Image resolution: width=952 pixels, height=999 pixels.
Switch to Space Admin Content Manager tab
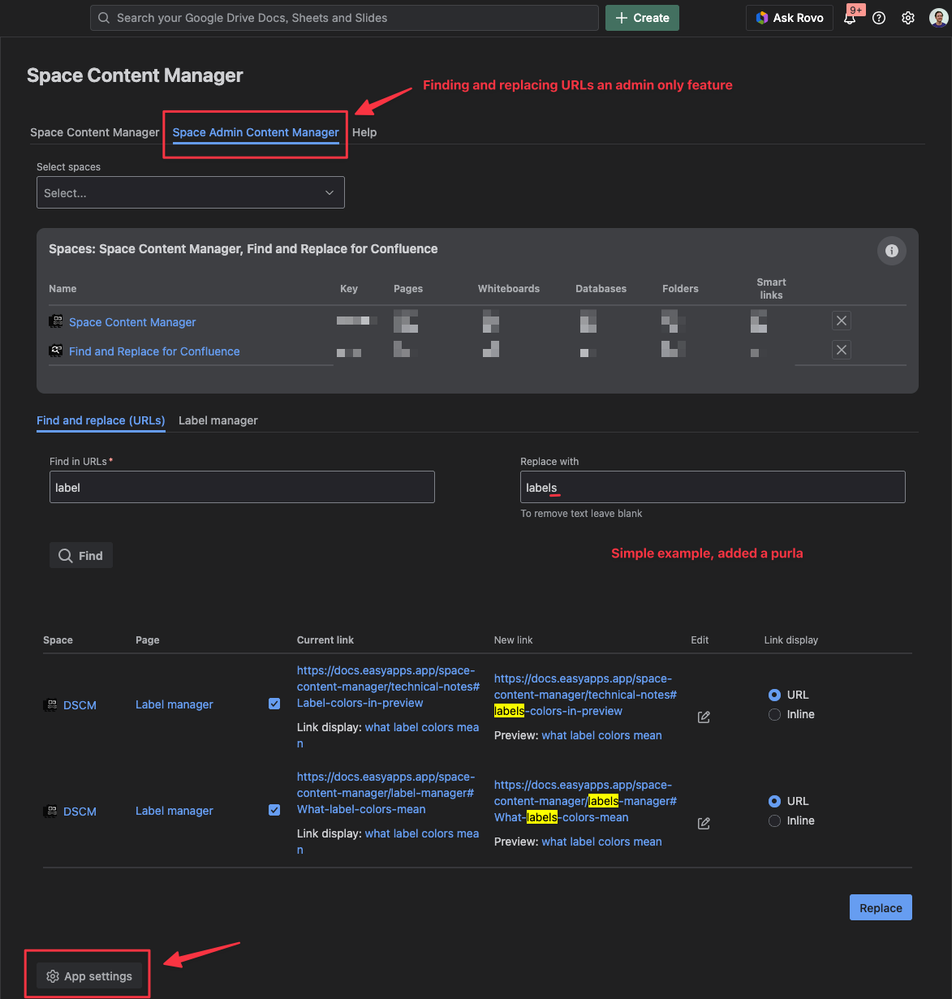(256, 133)
